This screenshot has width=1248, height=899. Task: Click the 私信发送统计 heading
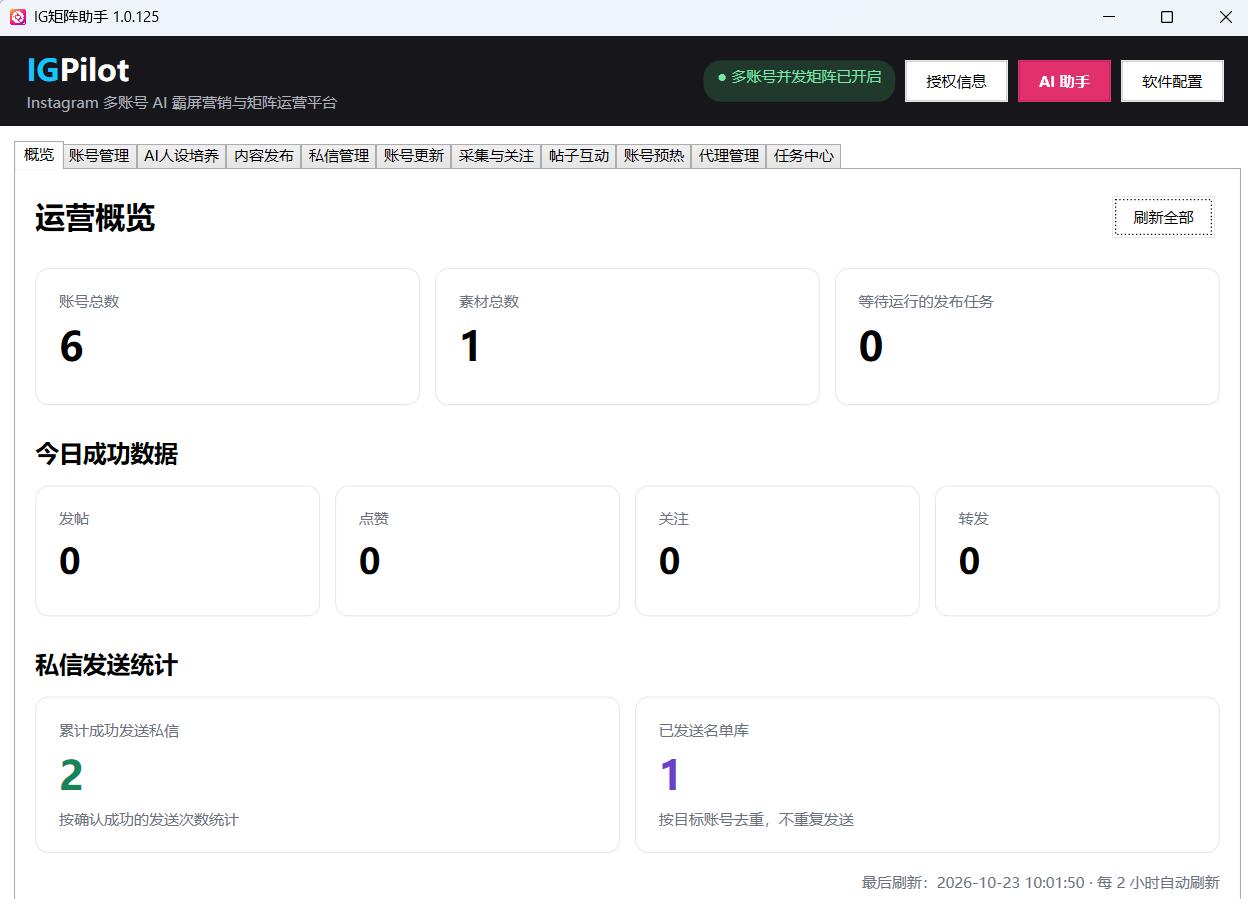[x=106, y=665]
